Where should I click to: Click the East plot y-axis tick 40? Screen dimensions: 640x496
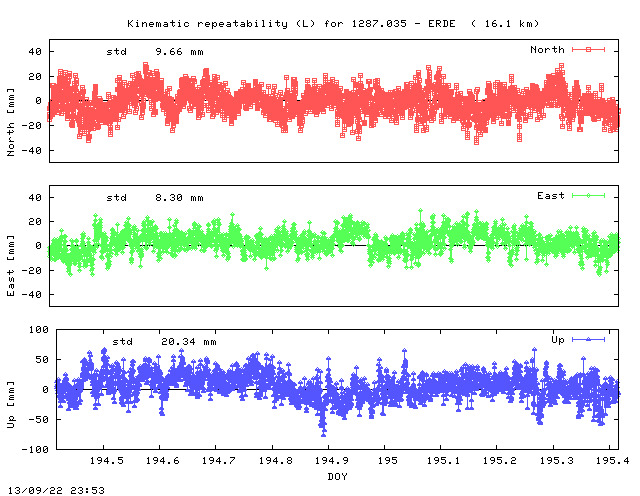tap(35, 198)
